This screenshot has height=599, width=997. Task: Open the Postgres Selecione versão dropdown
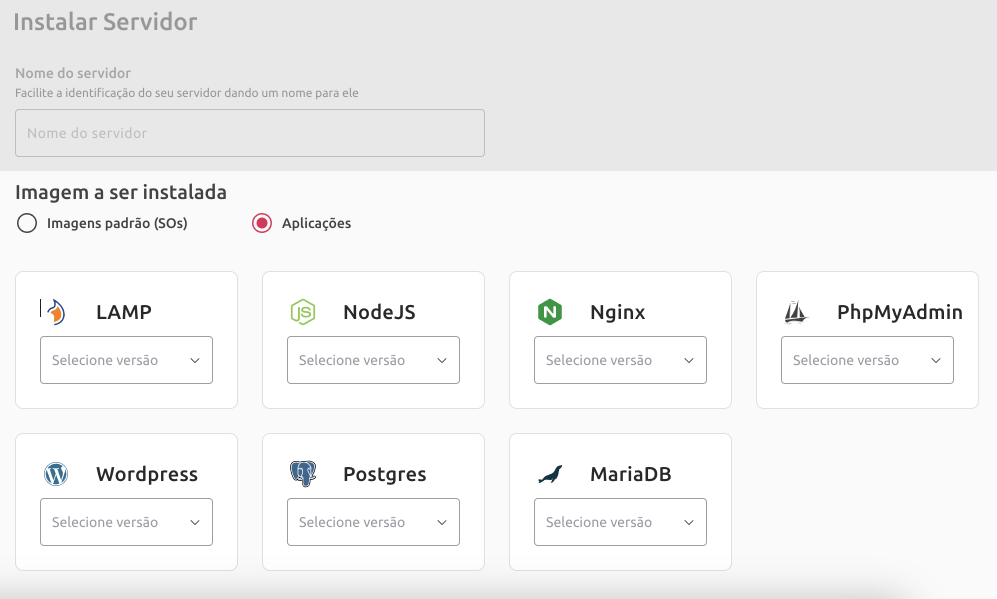coord(373,522)
